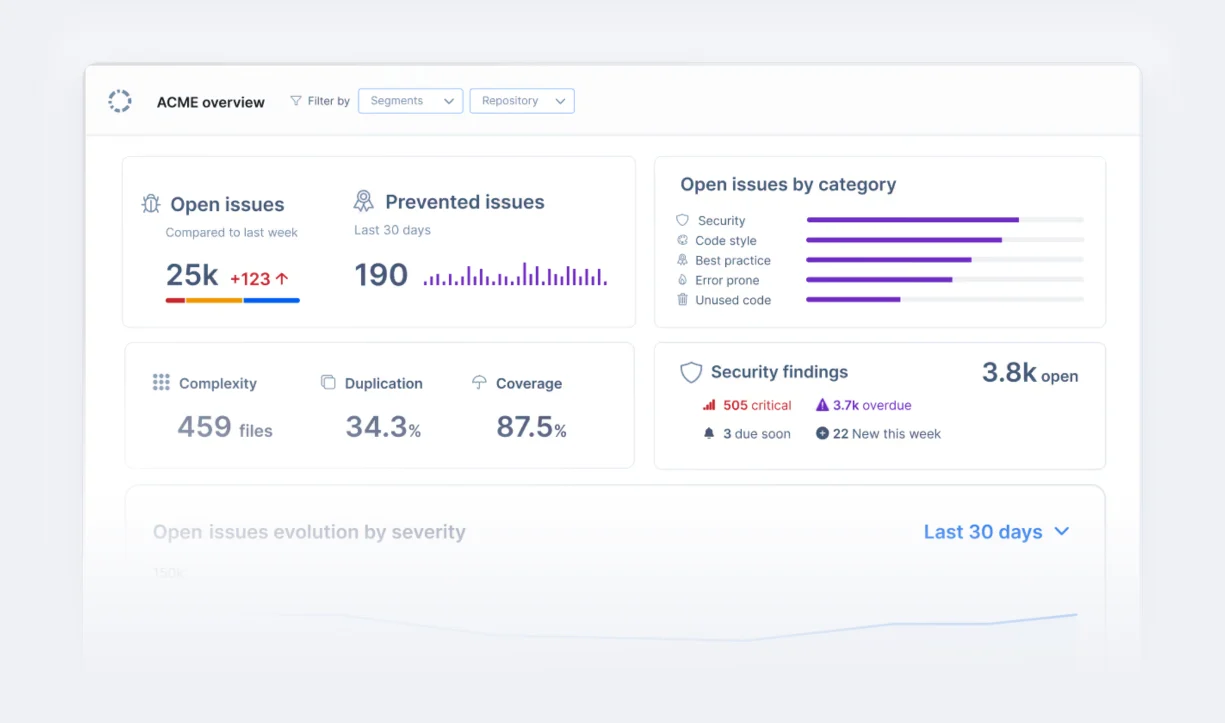Select the Error prone category label

[727, 281]
